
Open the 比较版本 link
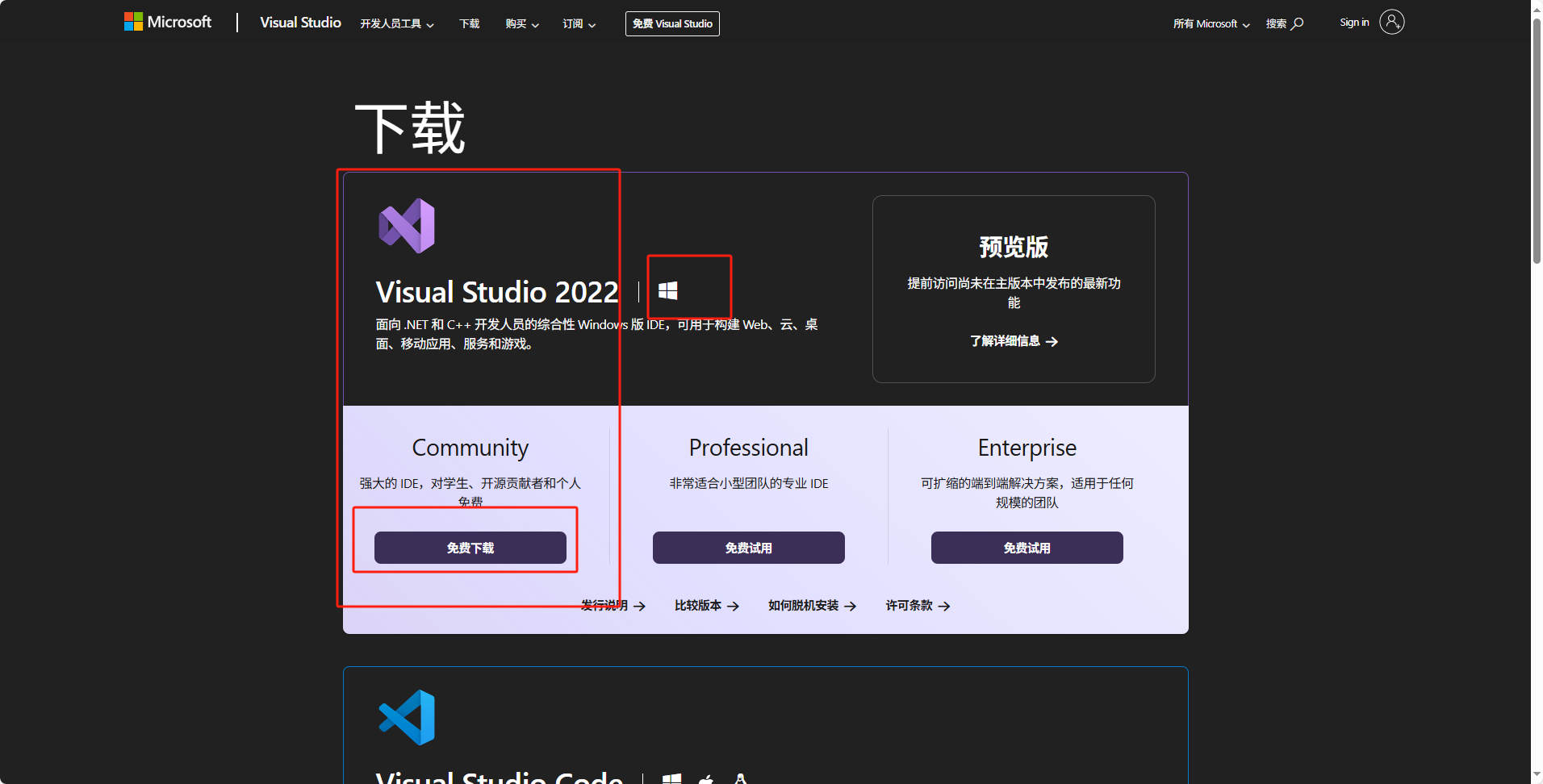tap(707, 606)
